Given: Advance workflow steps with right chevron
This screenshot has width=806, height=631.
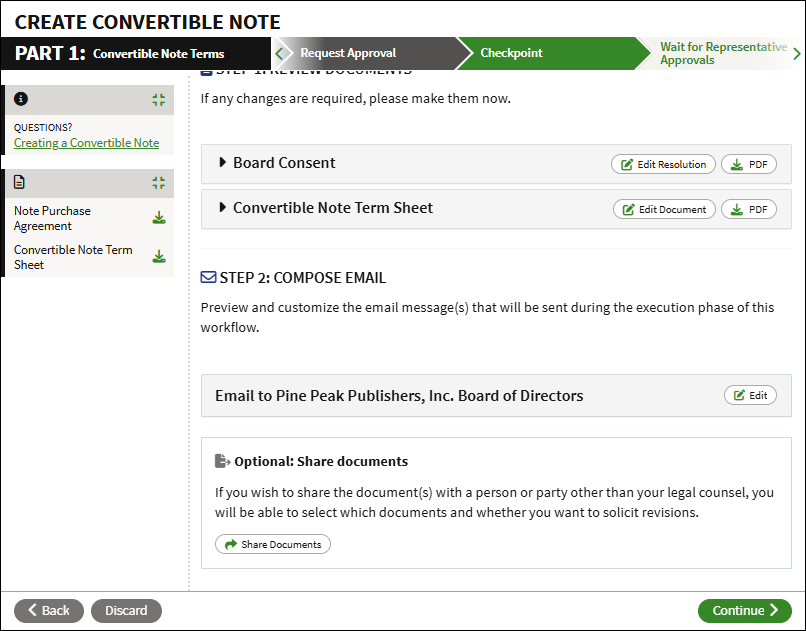Looking at the screenshot, I should tap(797, 53).
